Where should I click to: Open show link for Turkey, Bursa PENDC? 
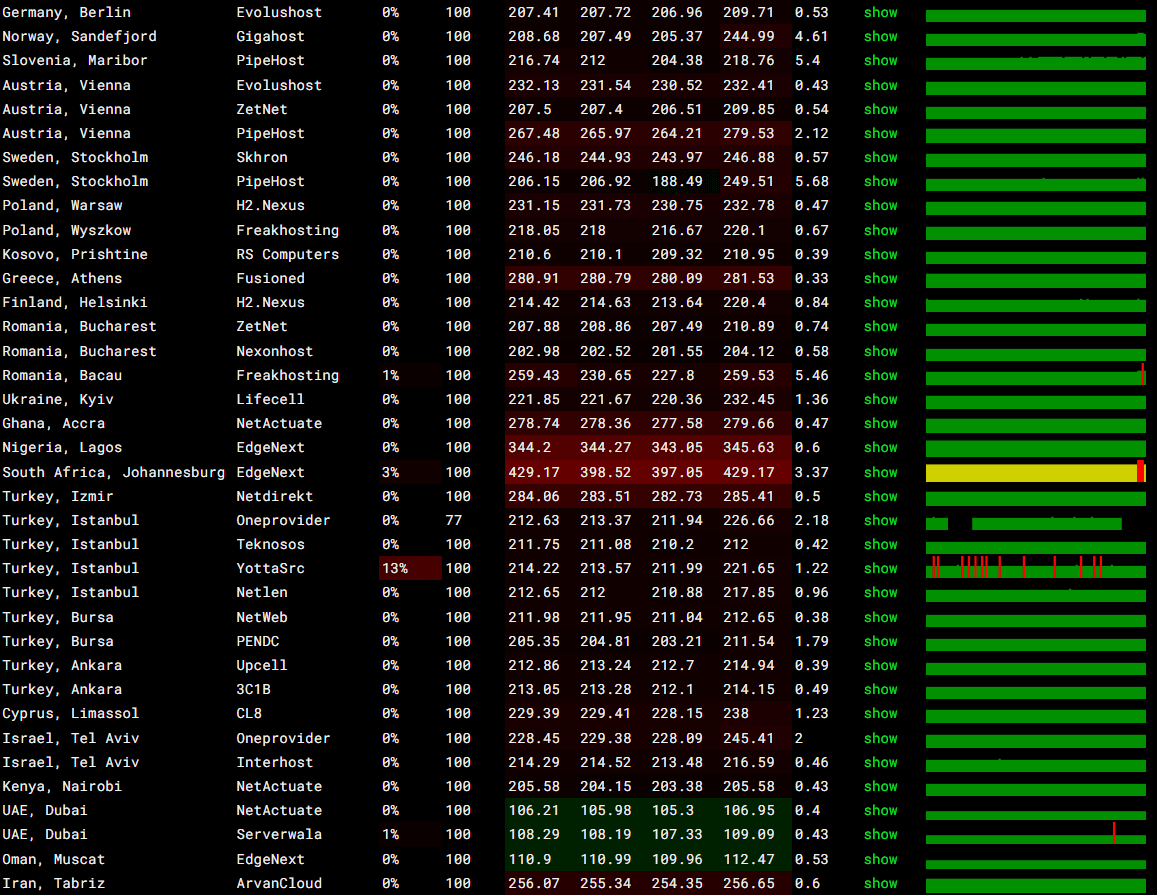click(x=880, y=642)
